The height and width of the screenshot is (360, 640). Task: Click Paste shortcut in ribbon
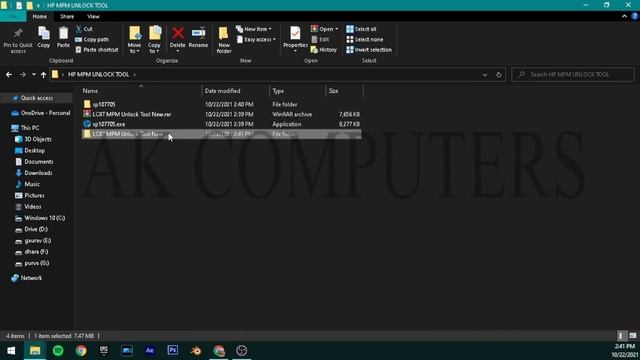tap(97, 49)
